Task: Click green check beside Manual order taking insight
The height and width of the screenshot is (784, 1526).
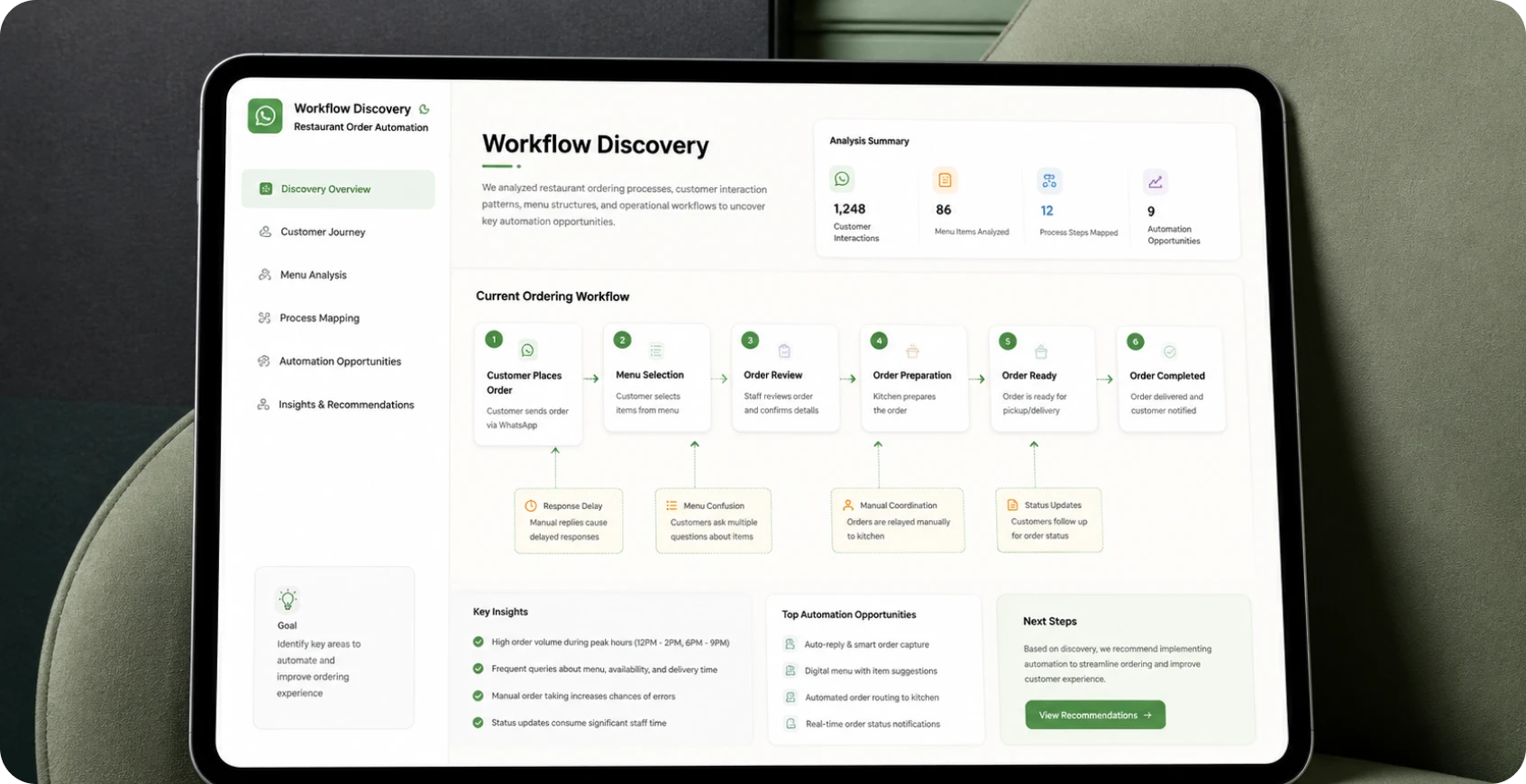Action: pyautogui.click(x=479, y=696)
